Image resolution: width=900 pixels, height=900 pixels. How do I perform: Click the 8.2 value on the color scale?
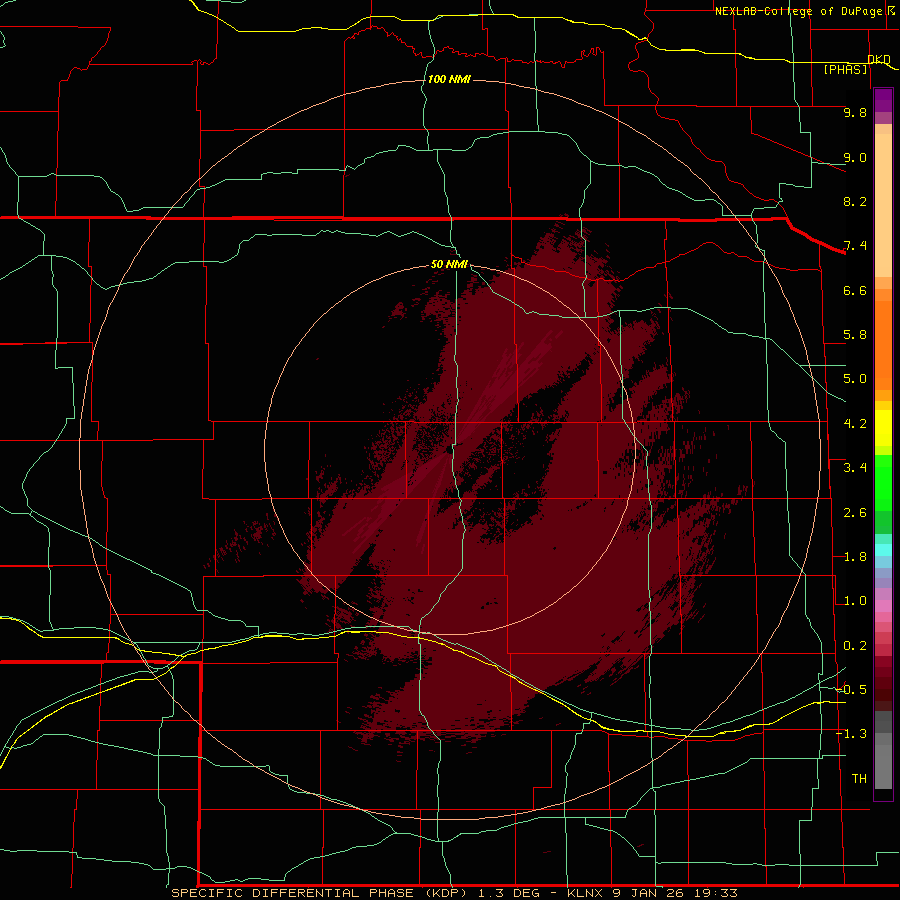pos(855,201)
